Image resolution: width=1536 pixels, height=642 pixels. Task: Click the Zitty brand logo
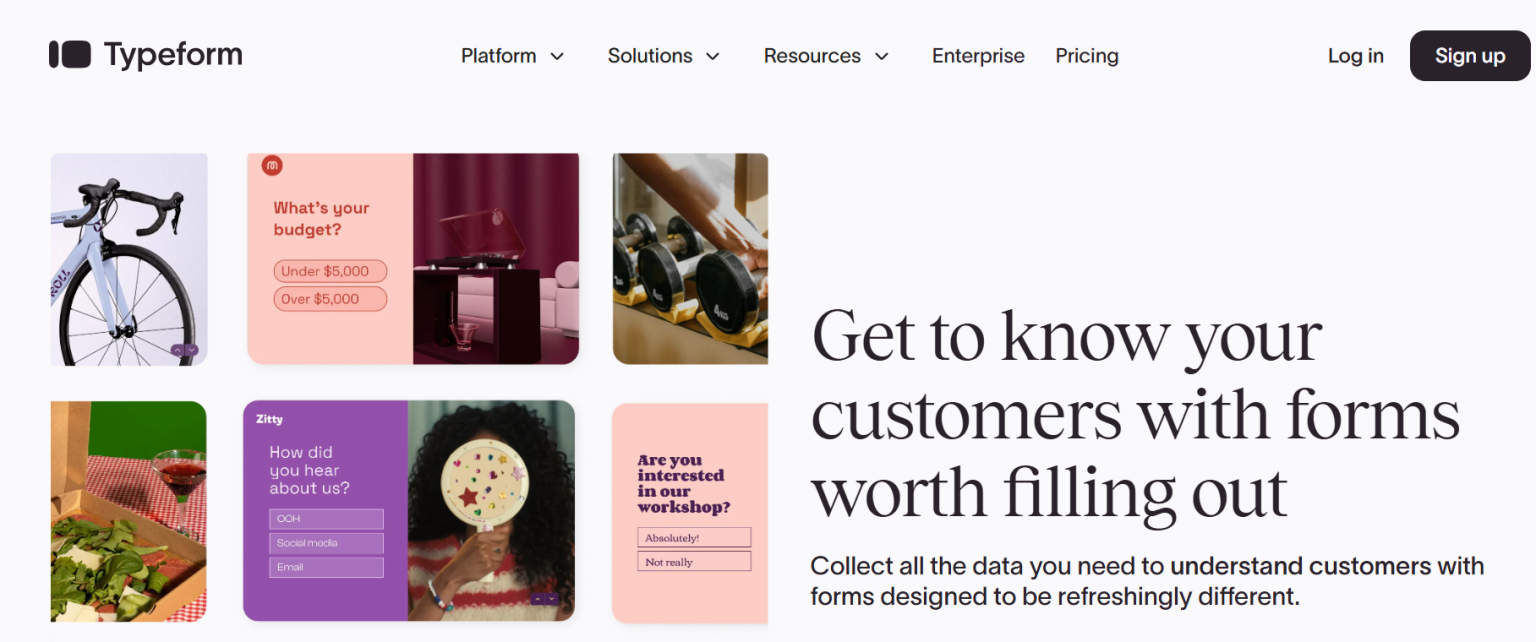point(270,420)
